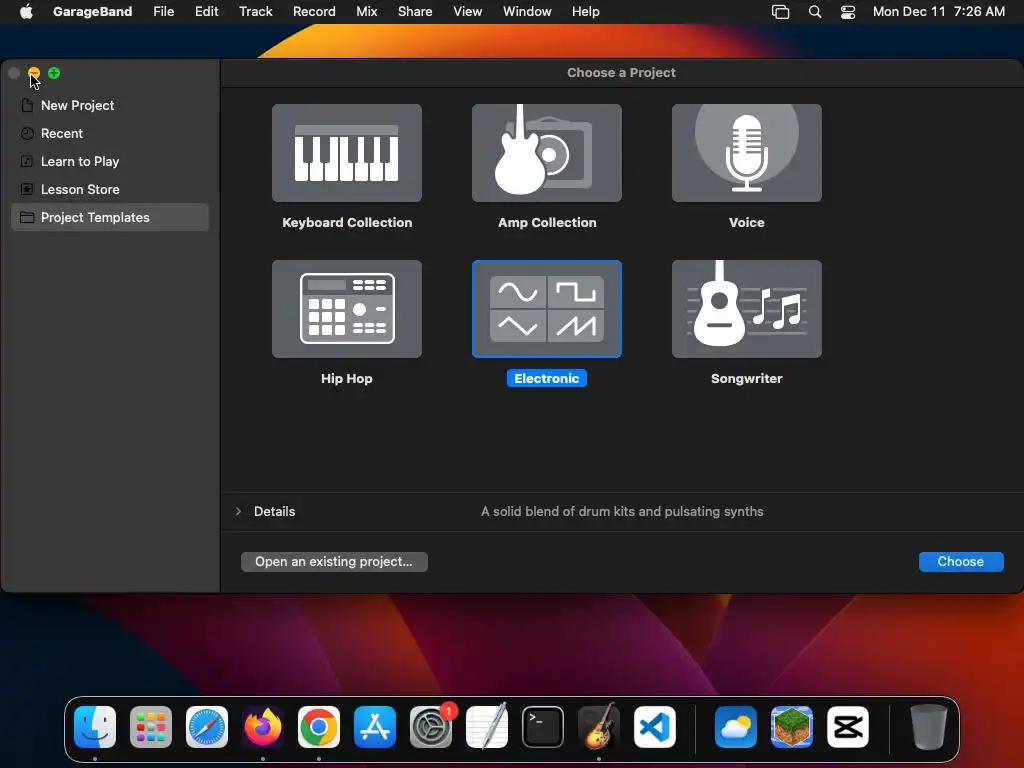Open the Weather app from the Dock
Viewport: 1024px width, 768px height.
[735, 727]
